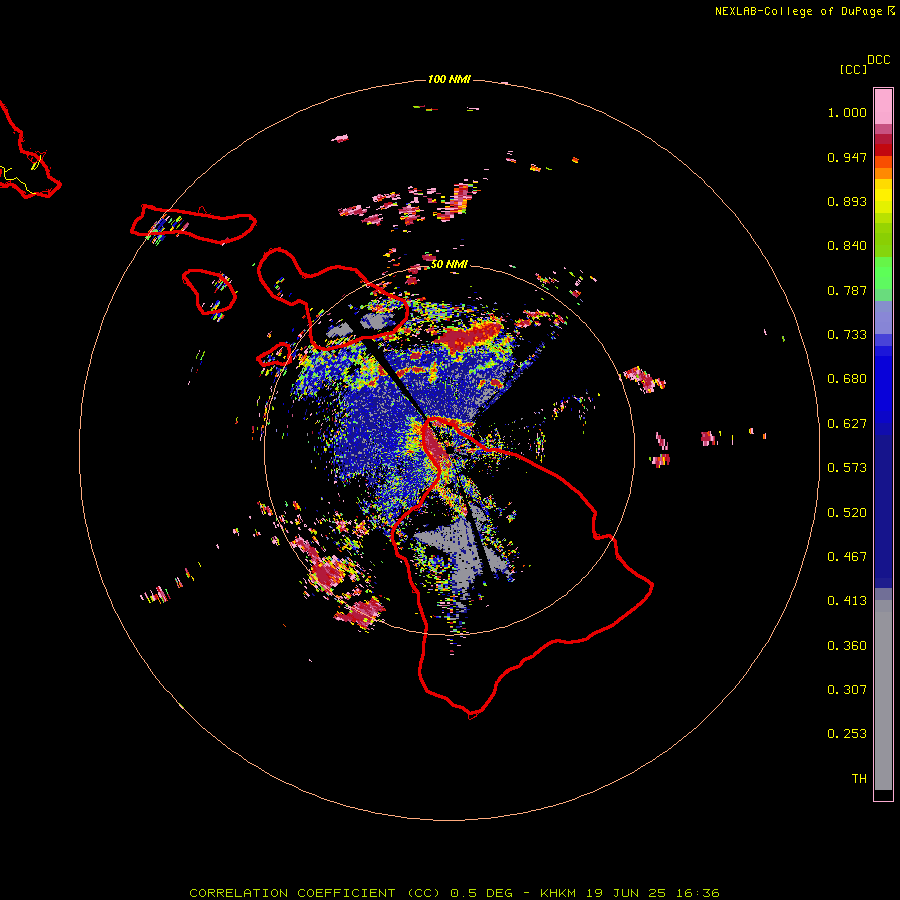This screenshot has width=900, height=900.
Task: Click the [CC] units label
Action: [x=853, y=69]
